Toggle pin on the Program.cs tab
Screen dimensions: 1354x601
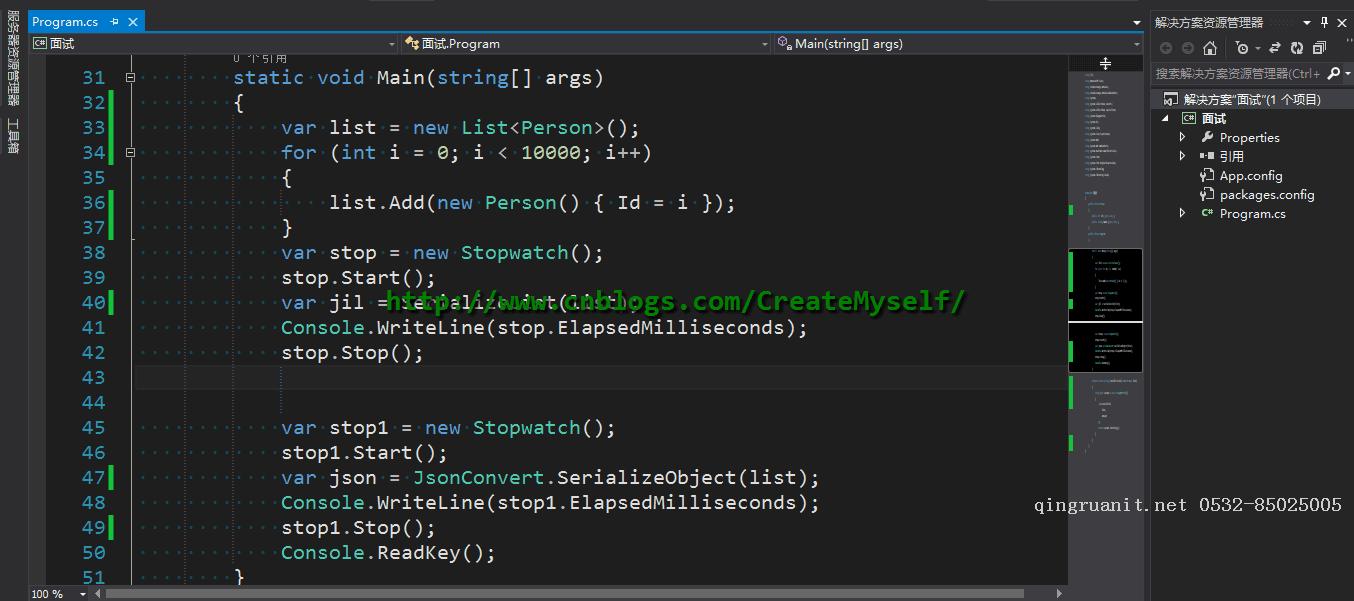[x=115, y=21]
